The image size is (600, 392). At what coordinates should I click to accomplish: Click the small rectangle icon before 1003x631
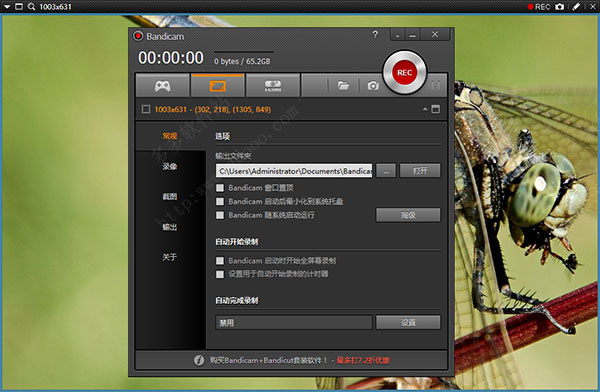click(x=146, y=109)
